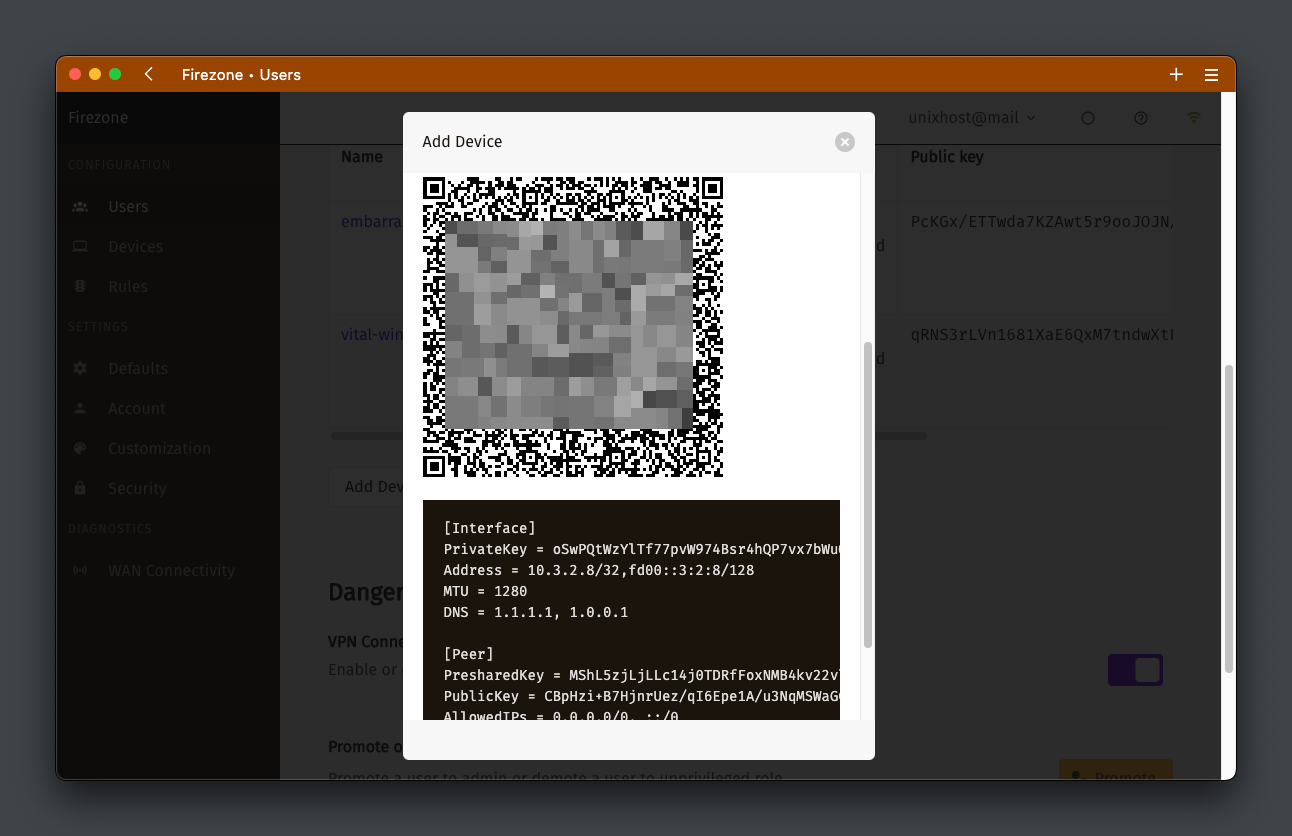Click the QR code image
The image size is (1292, 836).
pyautogui.click(x=573, y=327)
